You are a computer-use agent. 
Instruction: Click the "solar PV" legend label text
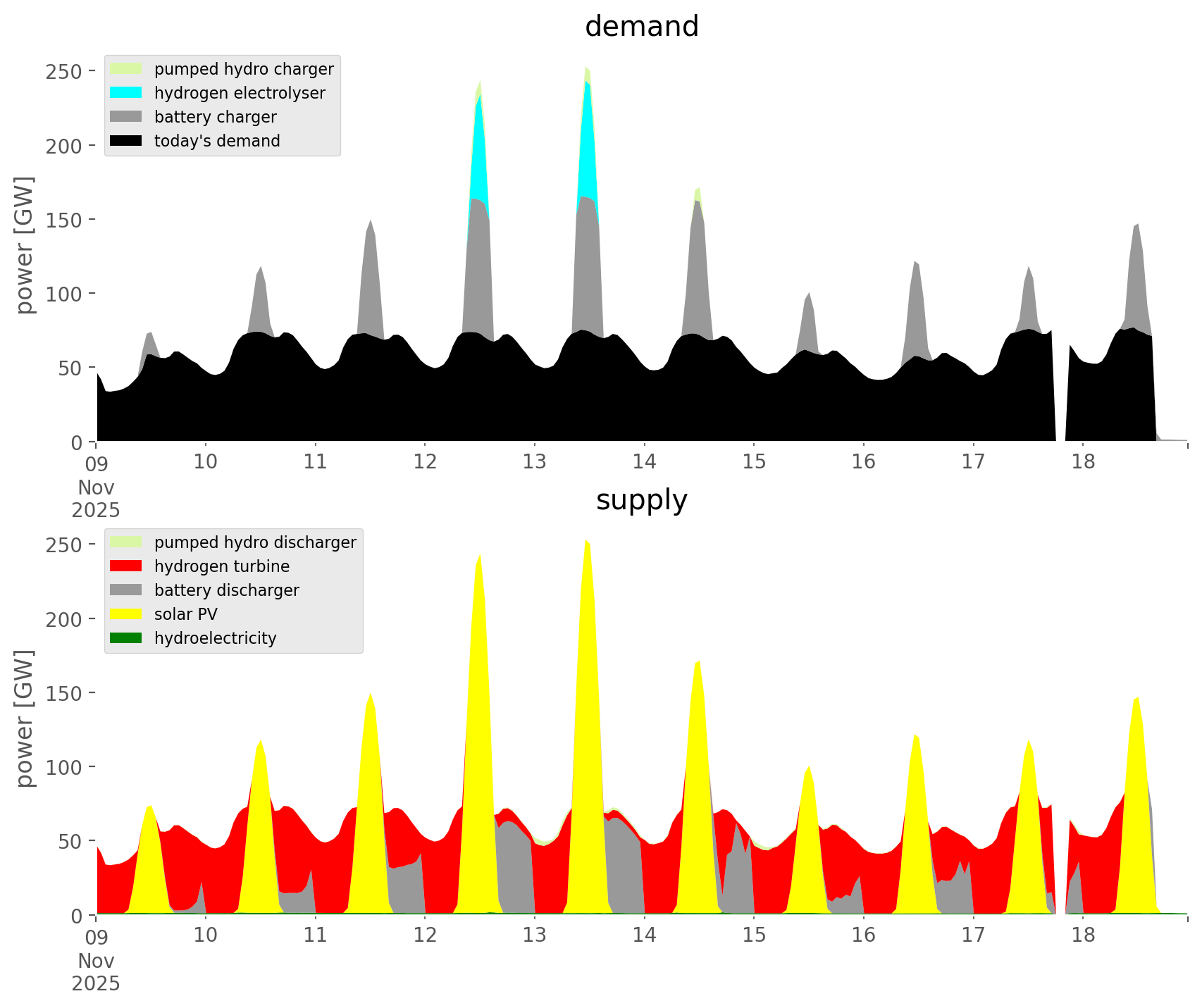[x=186, y=614]
